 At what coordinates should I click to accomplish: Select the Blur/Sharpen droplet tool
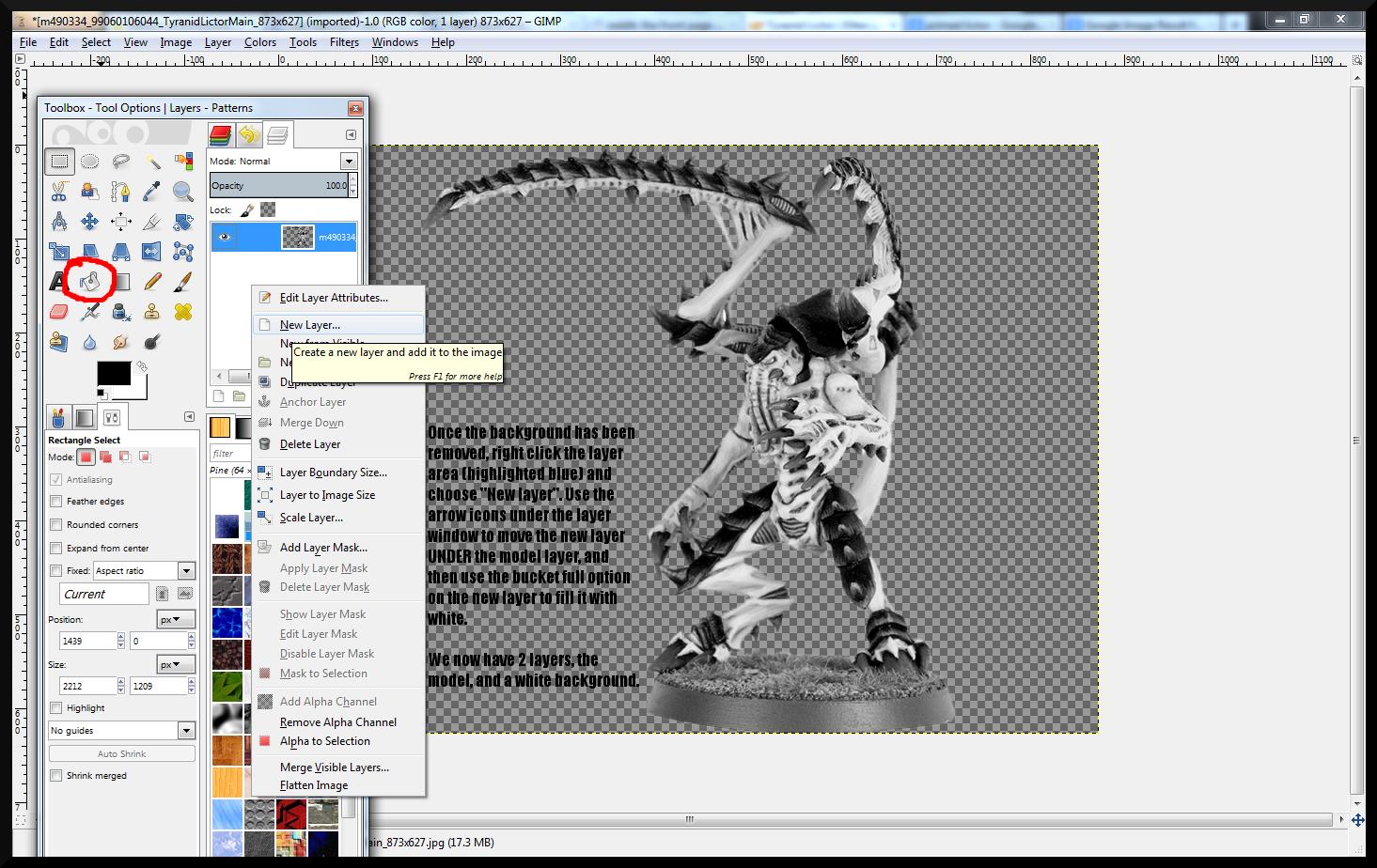tap(90, 342)
